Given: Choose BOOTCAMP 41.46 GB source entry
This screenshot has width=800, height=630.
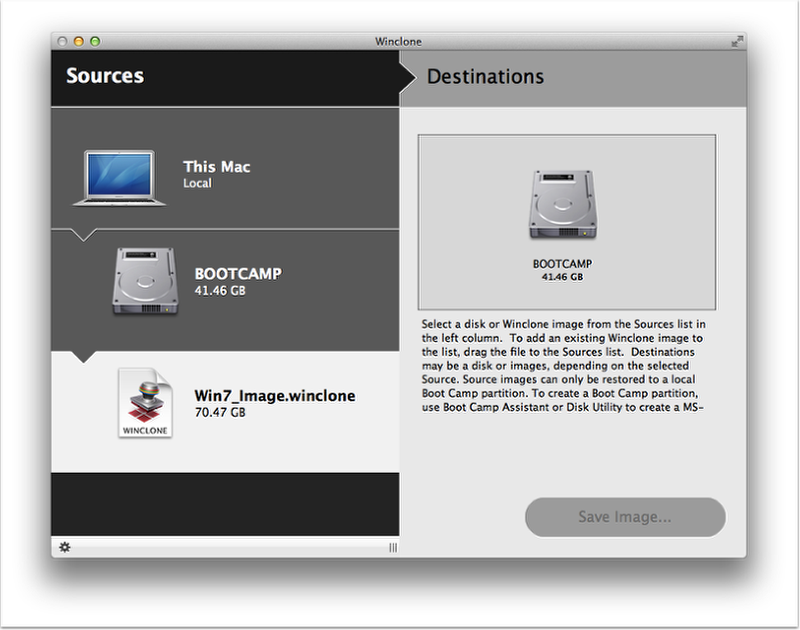Looking at the screenshot, I should [x=238, y=281].
